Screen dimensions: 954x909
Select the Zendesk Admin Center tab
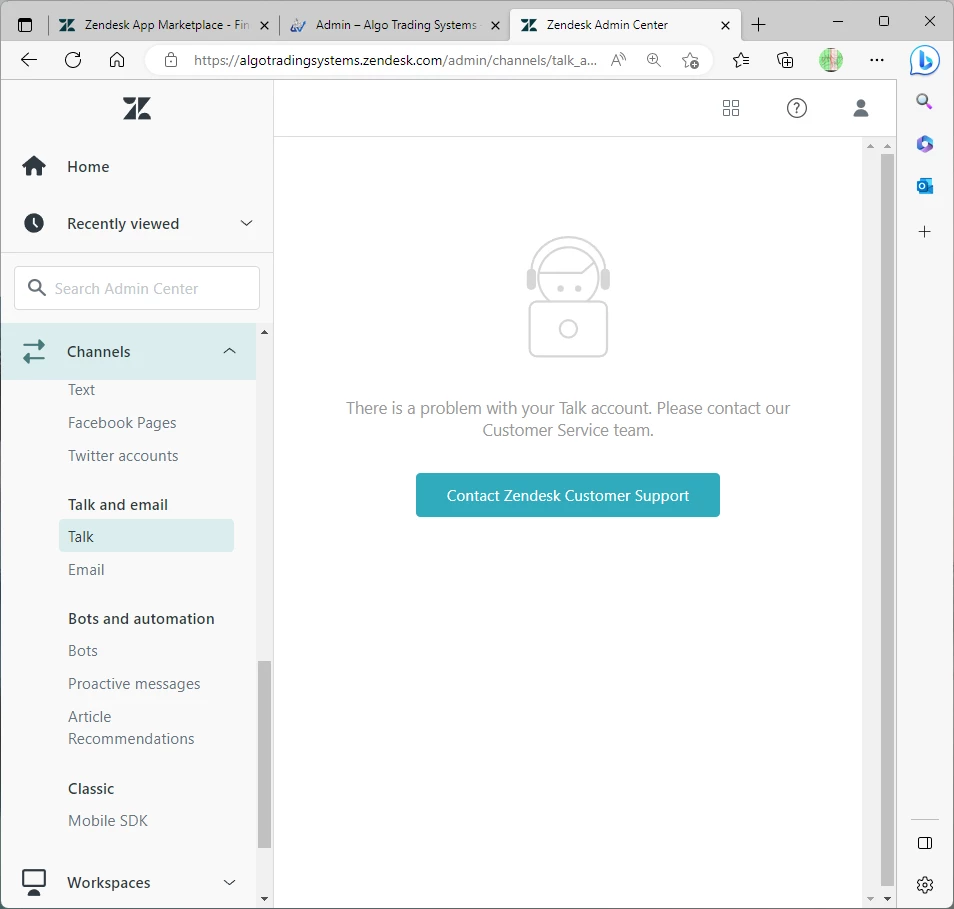[x=625, y=25]
